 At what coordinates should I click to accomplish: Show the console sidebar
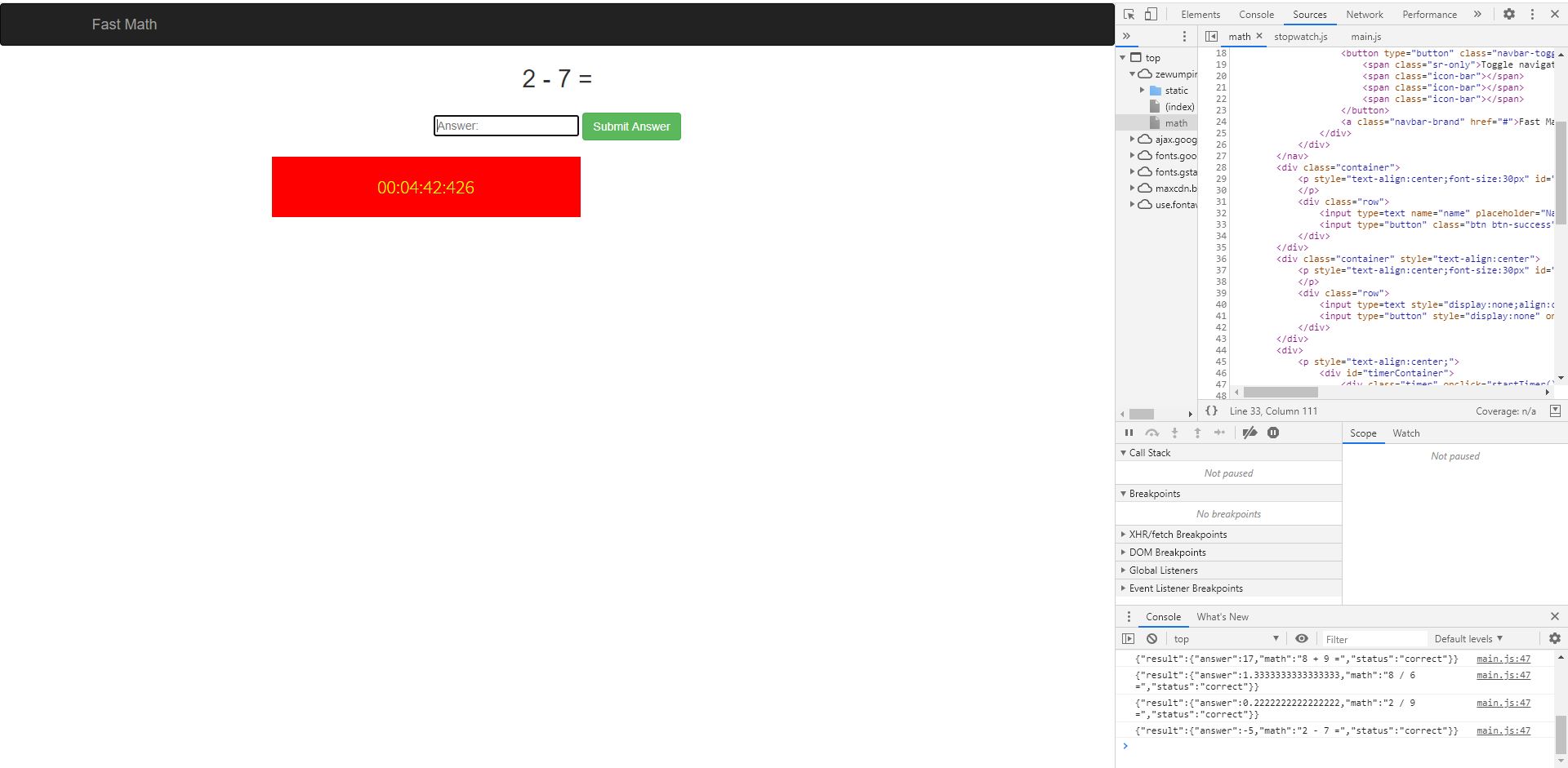(x=1129, y=638)
